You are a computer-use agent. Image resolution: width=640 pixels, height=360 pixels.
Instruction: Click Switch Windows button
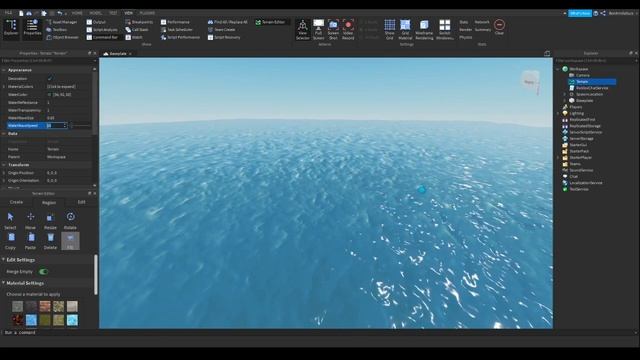[x=444, y=29]
